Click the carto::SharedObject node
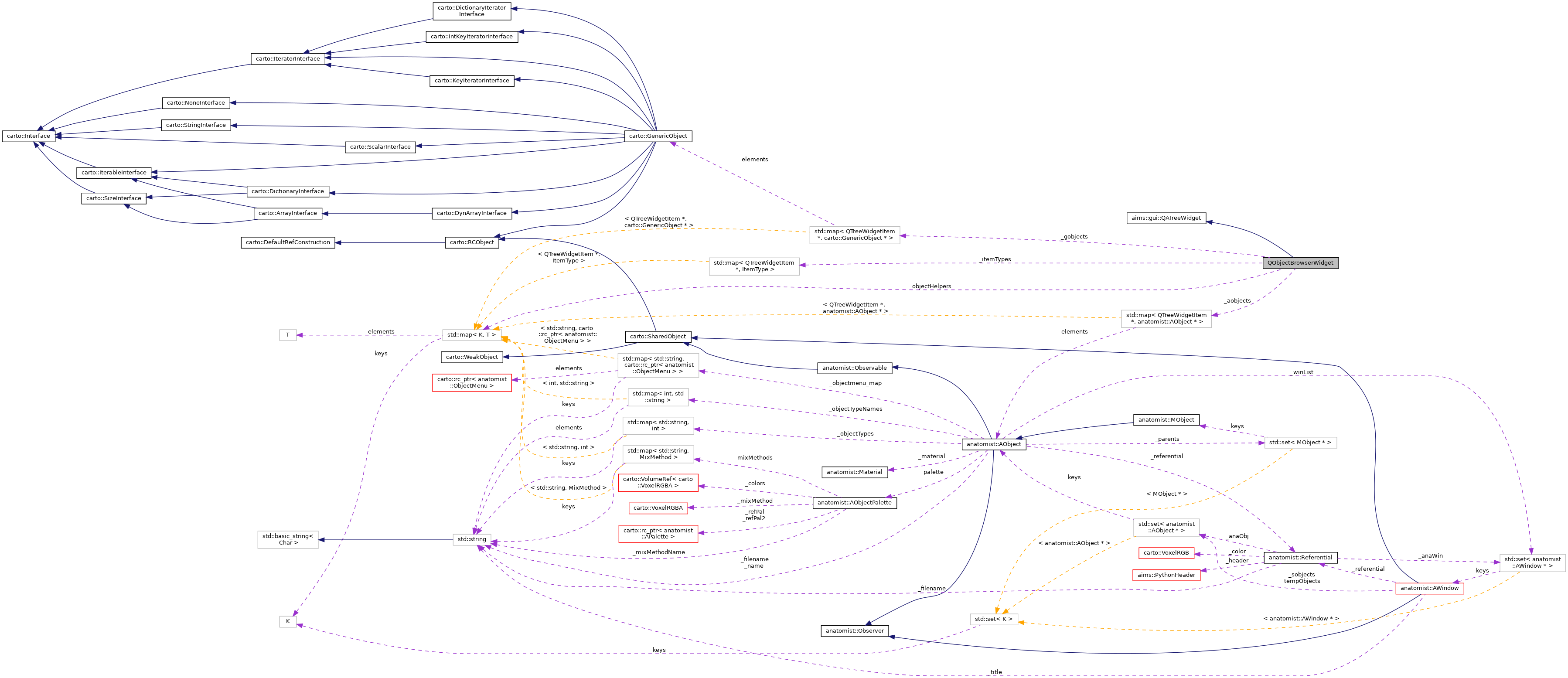Screen dimensions: 1568x678 [658, 337]
